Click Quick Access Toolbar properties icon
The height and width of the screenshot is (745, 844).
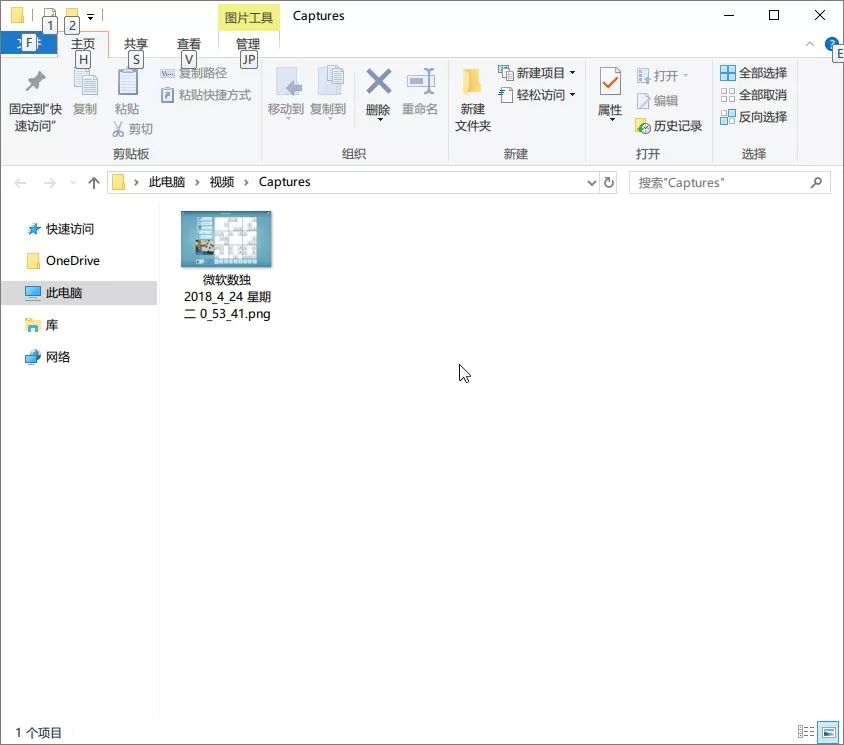coord(50,14)
